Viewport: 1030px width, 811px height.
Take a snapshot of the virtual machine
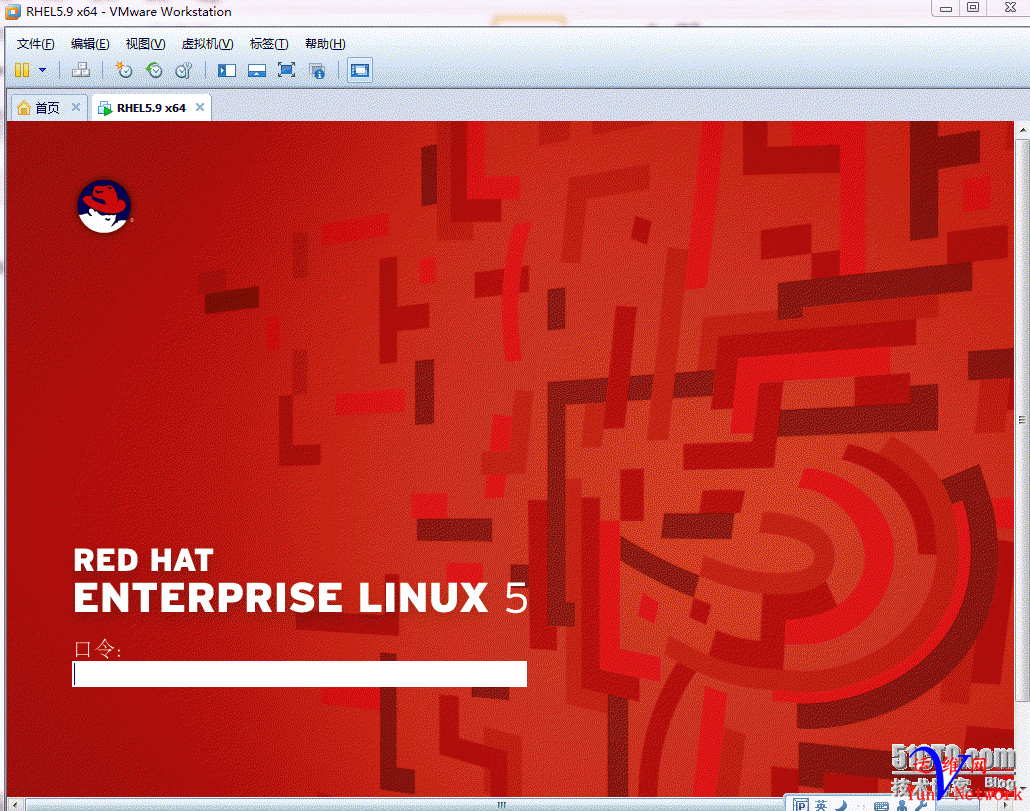[x=123, y=70]
